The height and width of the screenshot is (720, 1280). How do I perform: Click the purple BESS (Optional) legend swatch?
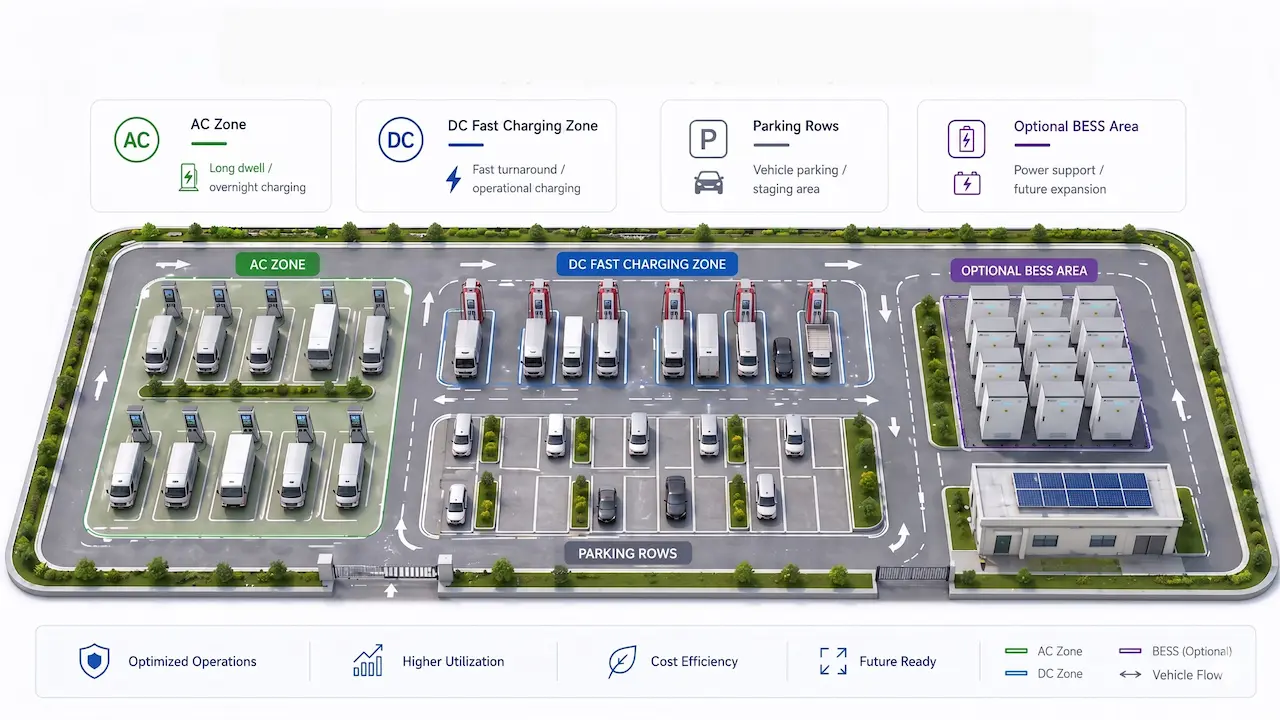1130,651
